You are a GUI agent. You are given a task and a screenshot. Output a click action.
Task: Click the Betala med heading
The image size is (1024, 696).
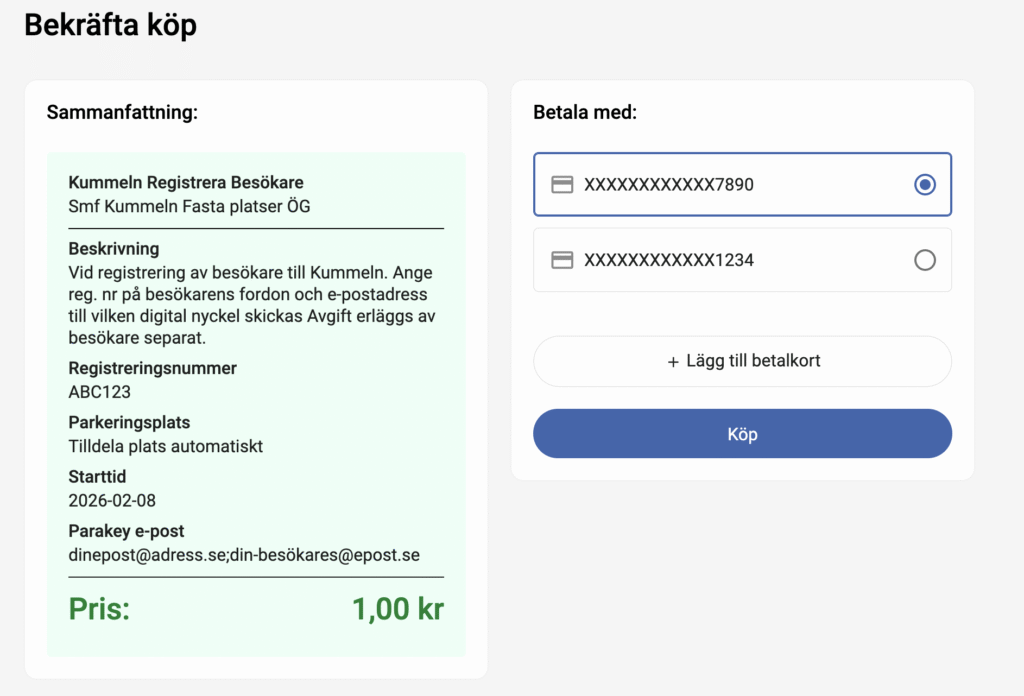coord(585,112)
